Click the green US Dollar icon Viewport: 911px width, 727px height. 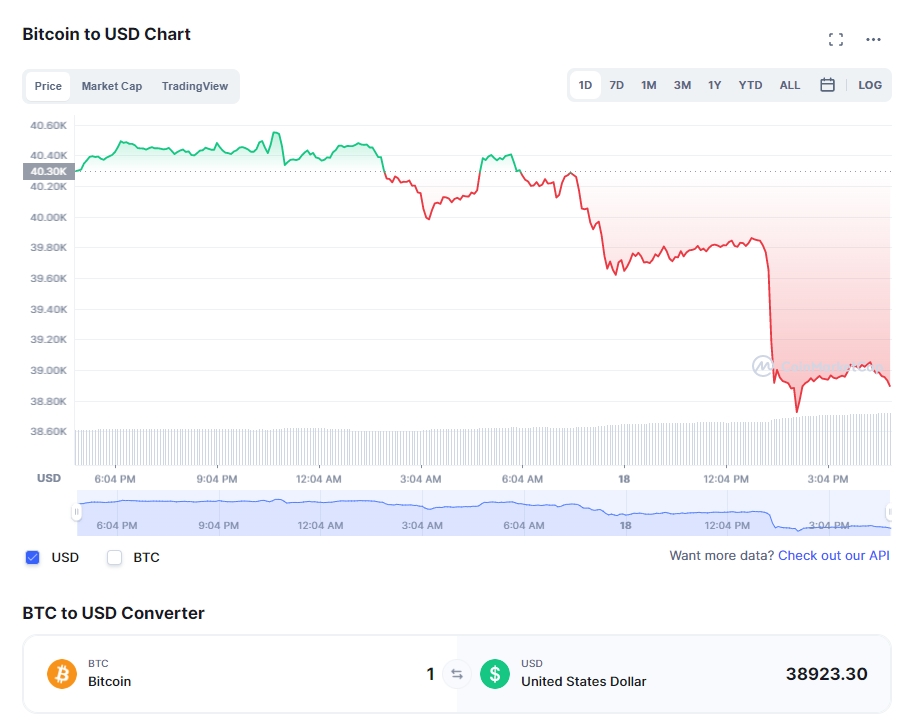click(495, 674)
